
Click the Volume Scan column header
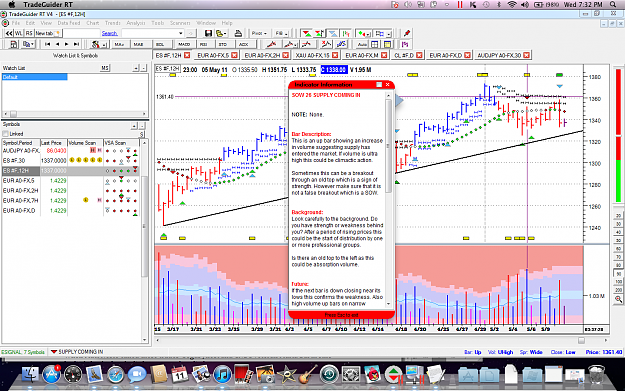click(x=85, y=143)
